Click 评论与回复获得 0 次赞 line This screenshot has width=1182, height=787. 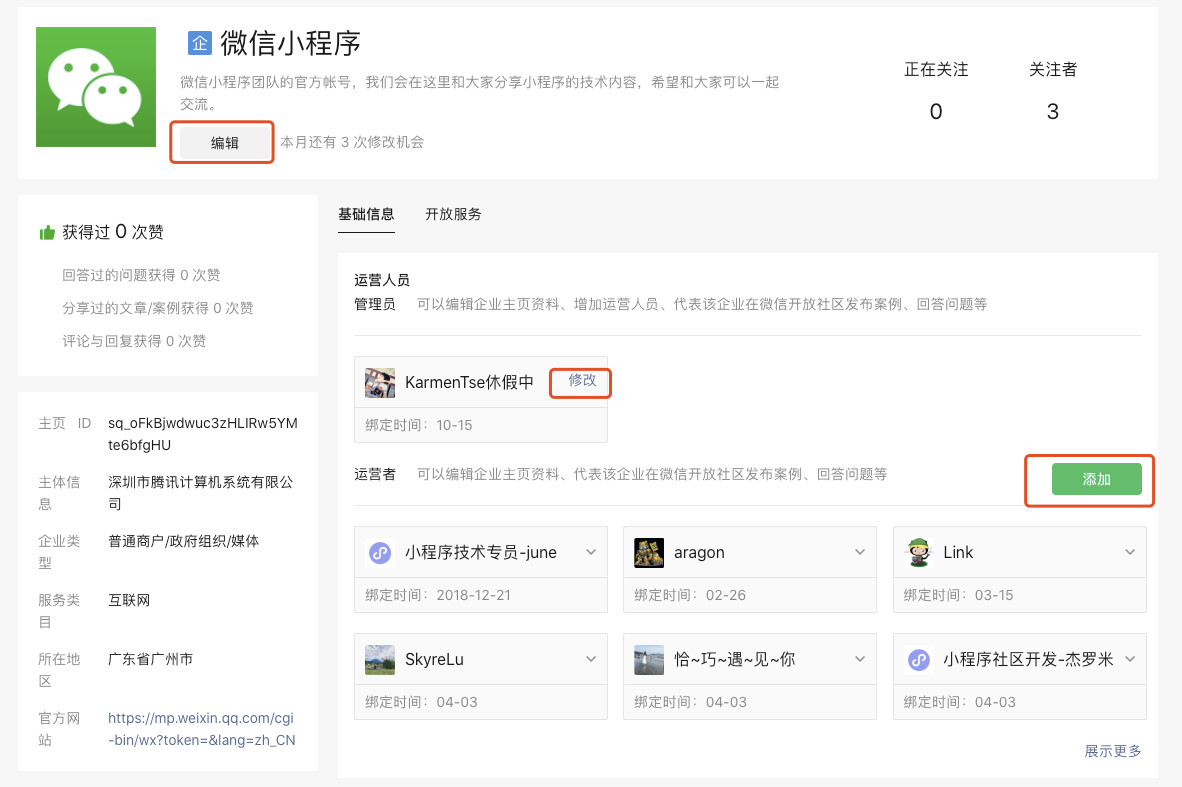pyautogui.click(x=134, y=341)
